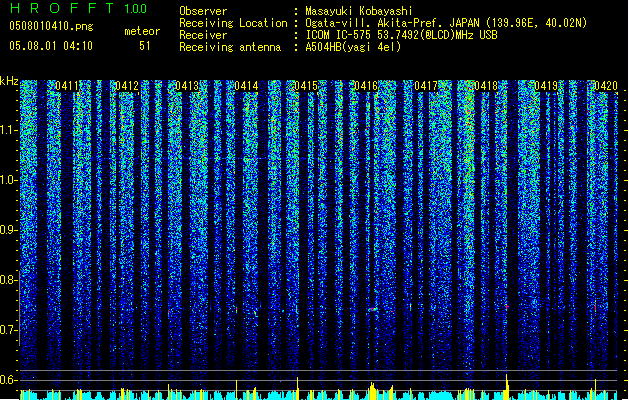Image resolution: width=629 pixels, height=400 pixels.
Task: Click the ICOM IC-575 53.7492 MHz text
Action: [x=401, y=35]
